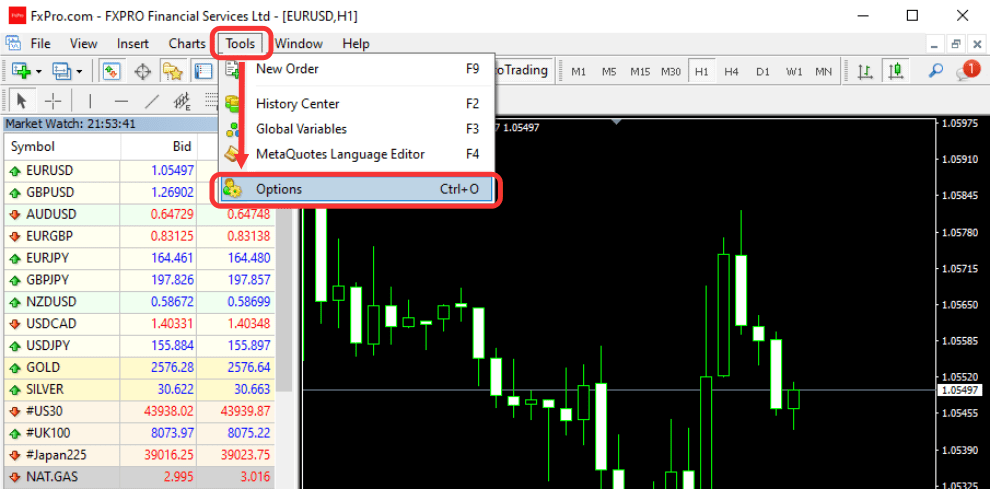990x489 pixels.
Task: Select the AUDUSD symbol row
Action: point(140,214)
